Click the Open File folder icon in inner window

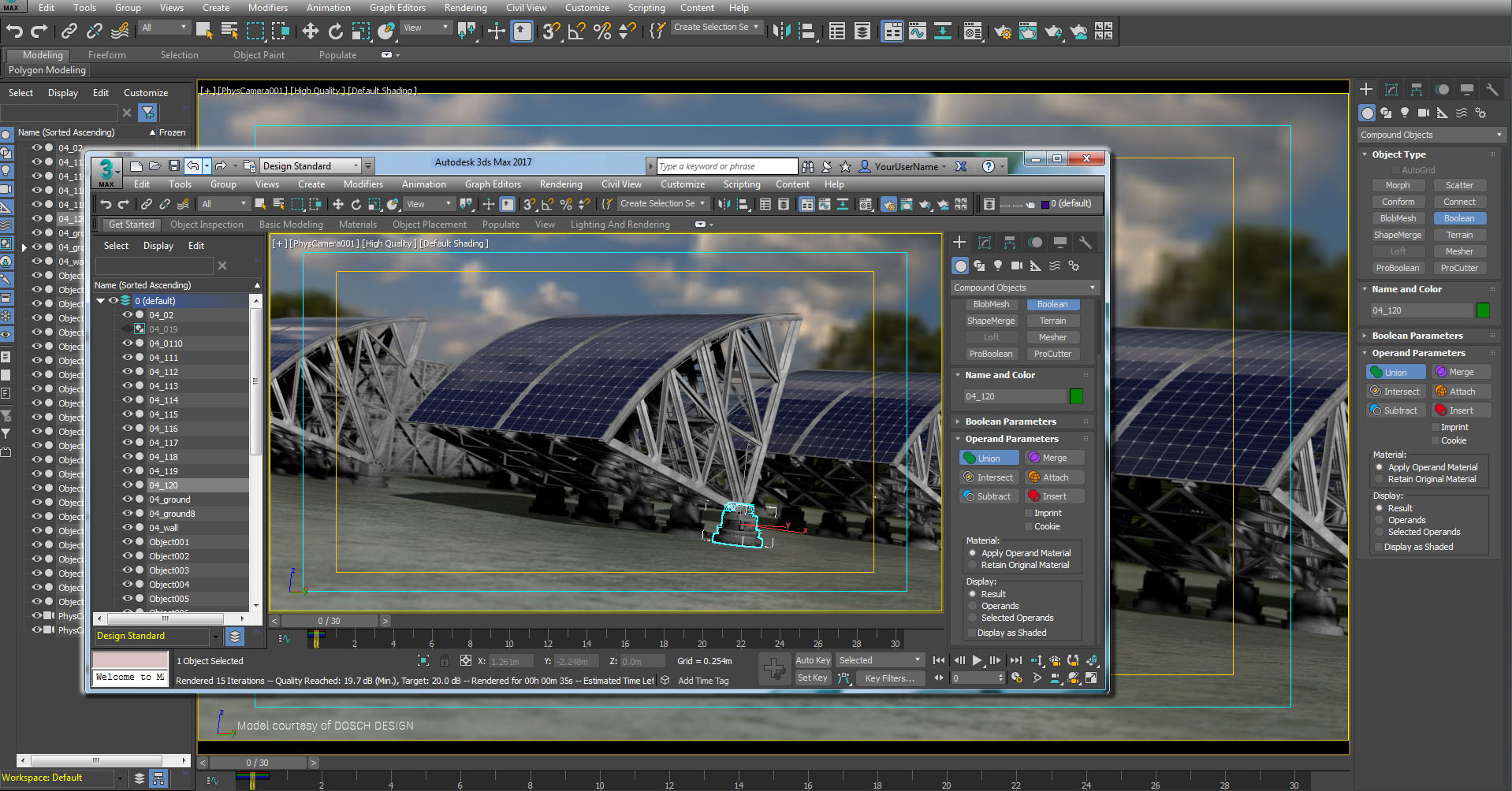pos(155,166)
